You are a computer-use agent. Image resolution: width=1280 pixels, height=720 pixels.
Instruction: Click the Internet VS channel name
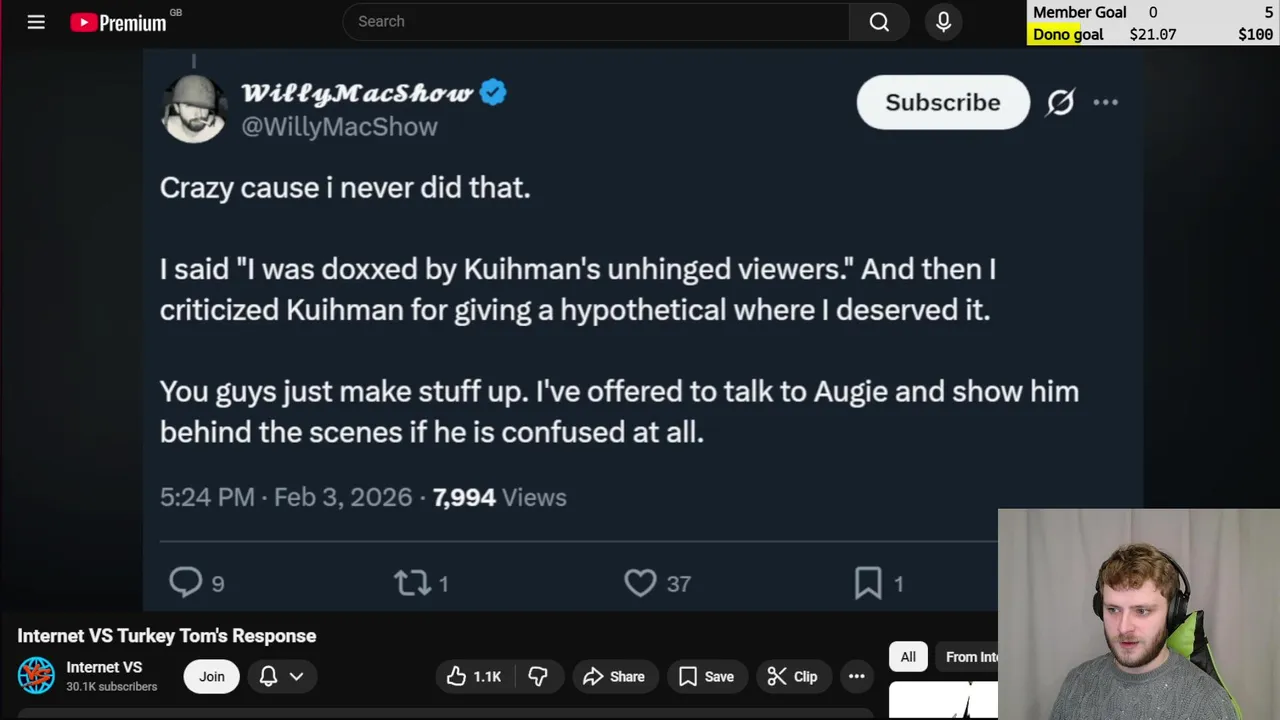click(x=104, y=667)
